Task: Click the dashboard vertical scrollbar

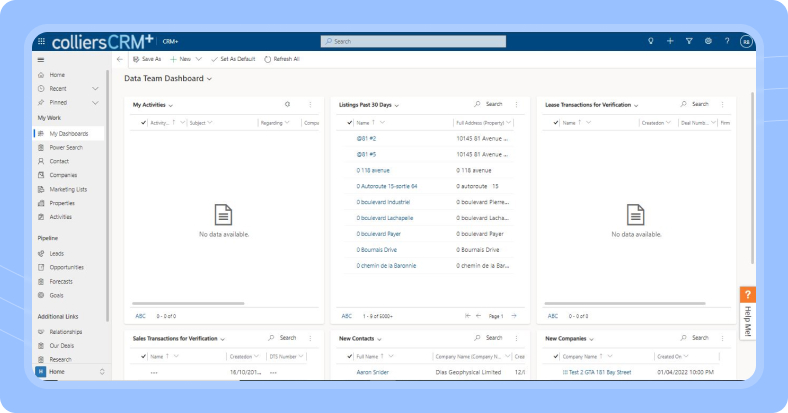Action: 752,178
